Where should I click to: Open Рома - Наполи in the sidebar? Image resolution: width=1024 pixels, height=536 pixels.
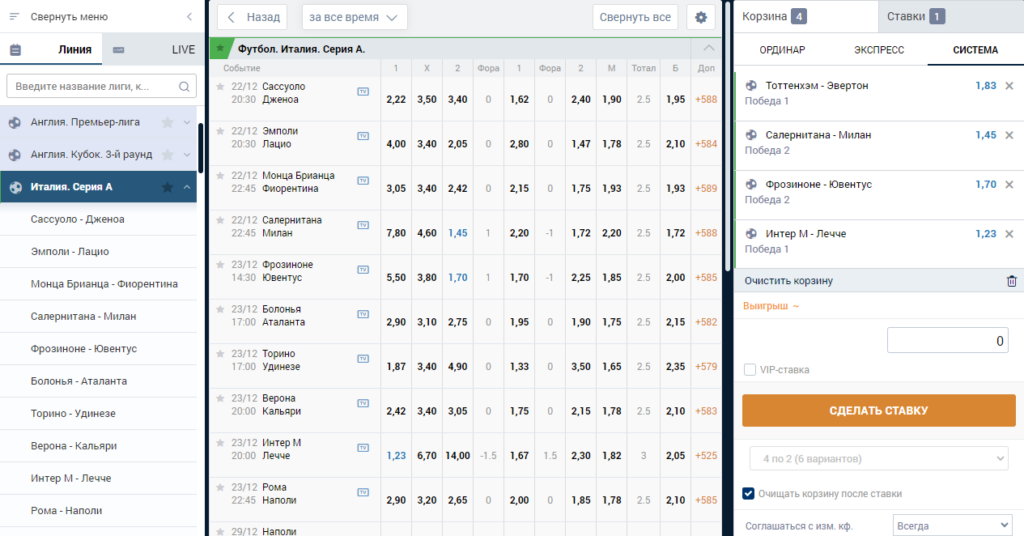point(66,511)
